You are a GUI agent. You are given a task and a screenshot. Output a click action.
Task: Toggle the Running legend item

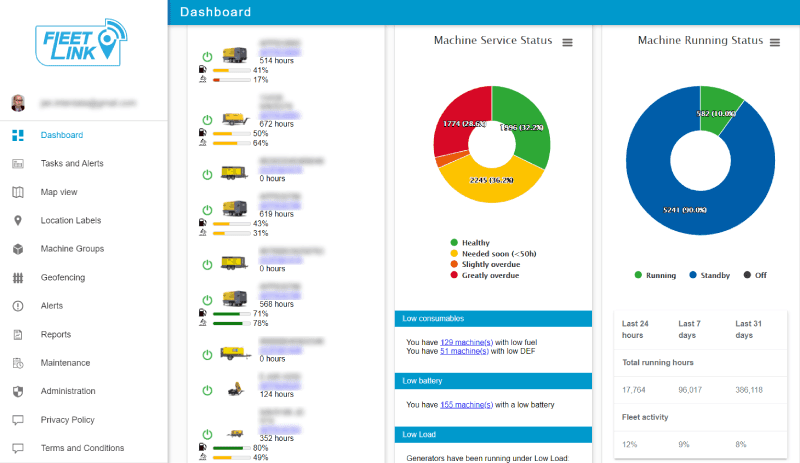pyautogui.click(x=657, y=275)
